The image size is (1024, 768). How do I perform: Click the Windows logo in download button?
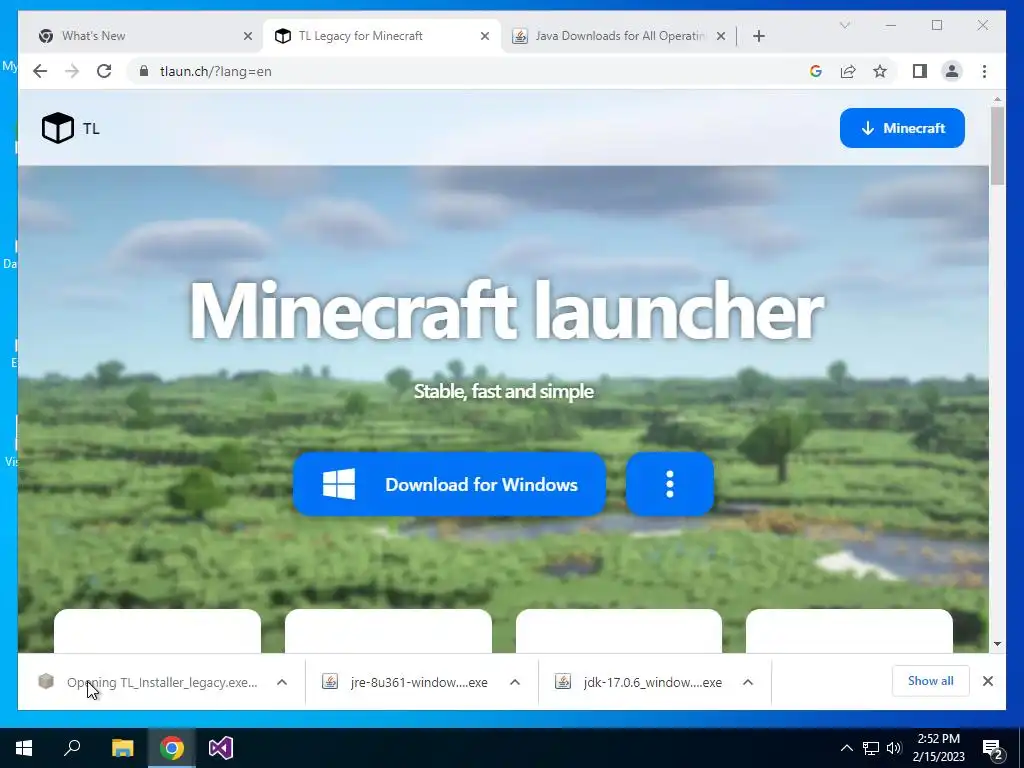[339, 484]
